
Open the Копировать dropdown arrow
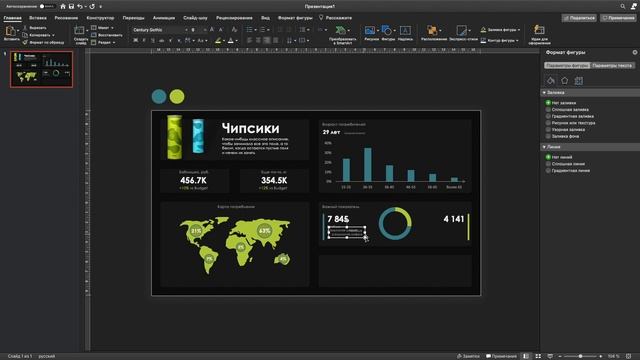tap(53, 35)
